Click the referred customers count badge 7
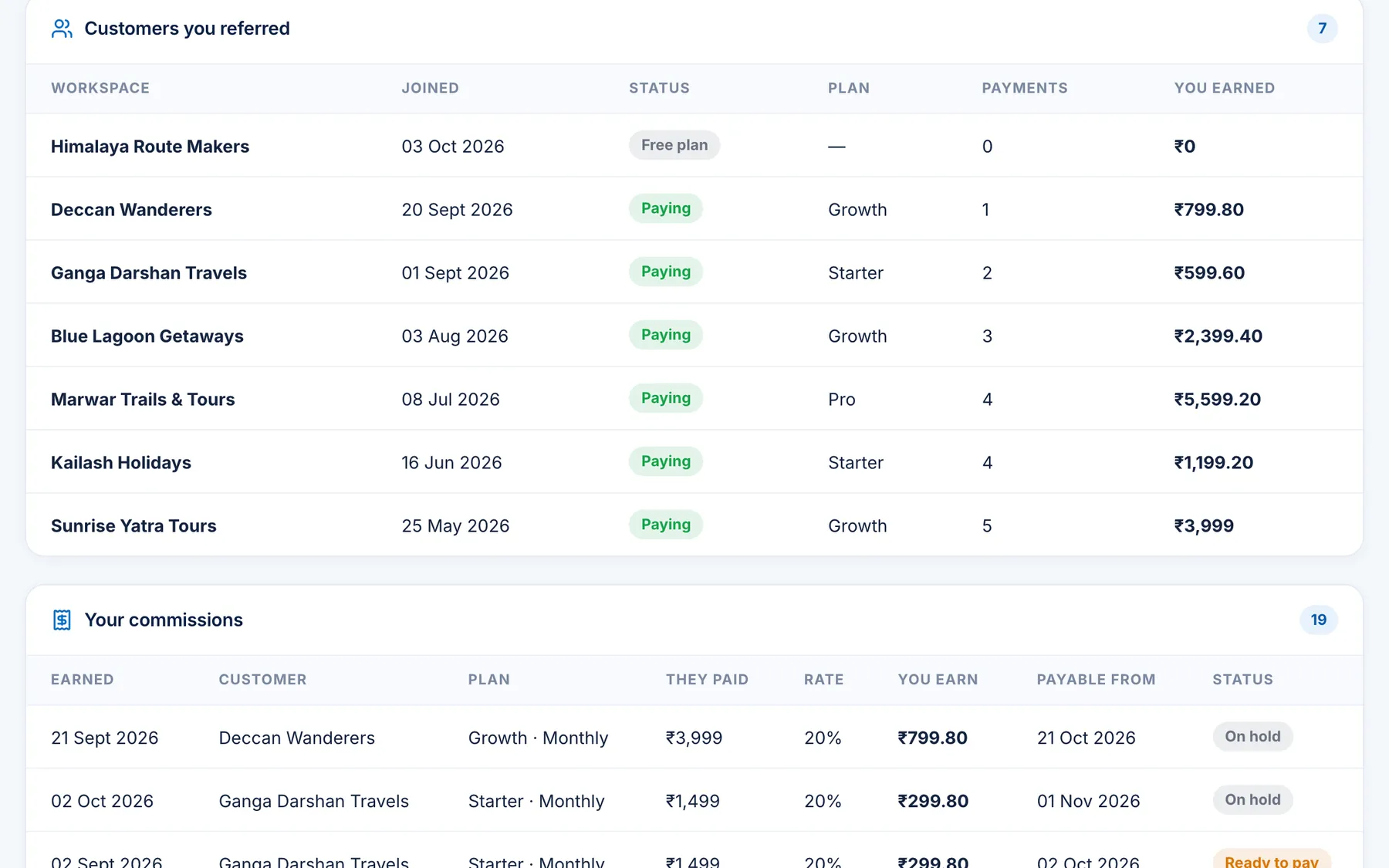Viewport: 1389px width, 868px height. pyautogui.click(x=1322, y=29)
